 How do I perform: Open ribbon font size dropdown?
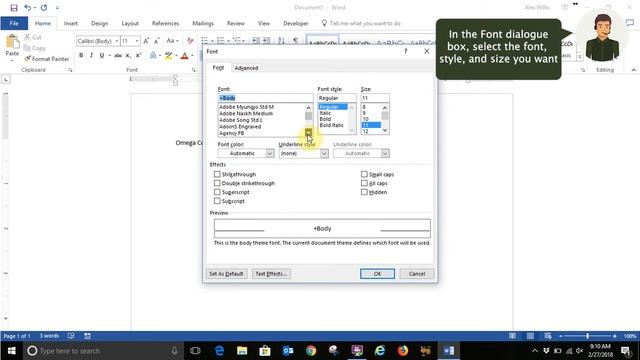[x=137, y=41]
